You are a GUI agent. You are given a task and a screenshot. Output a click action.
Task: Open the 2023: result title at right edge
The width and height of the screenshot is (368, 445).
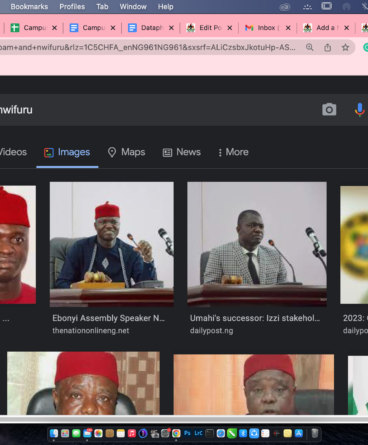(x=355, y=318)
